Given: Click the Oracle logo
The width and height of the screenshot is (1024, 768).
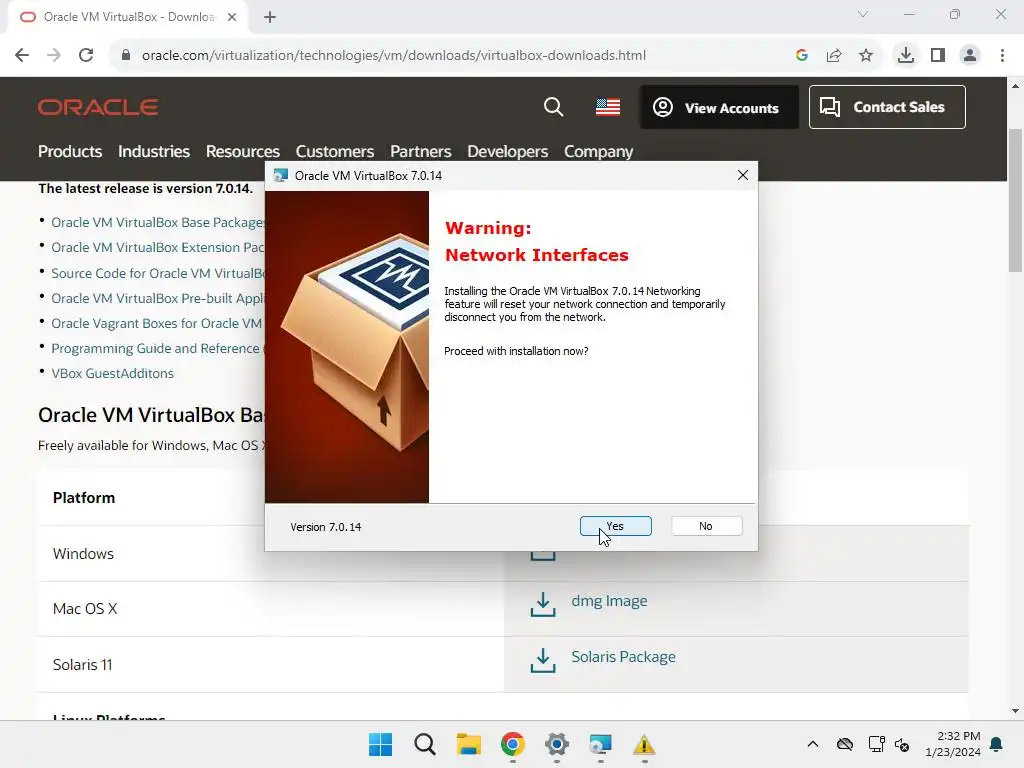Looking at the screenshot, I should click(98, 106).
